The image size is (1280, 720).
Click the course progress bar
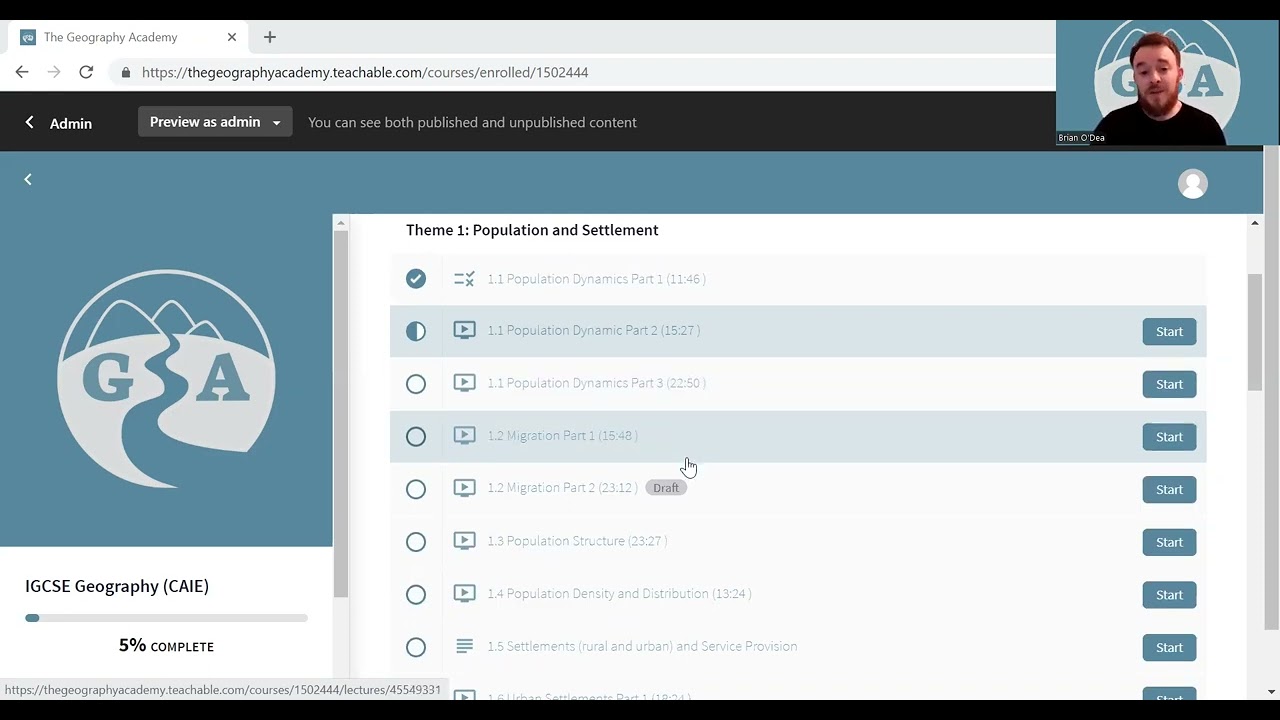[166, 618]
